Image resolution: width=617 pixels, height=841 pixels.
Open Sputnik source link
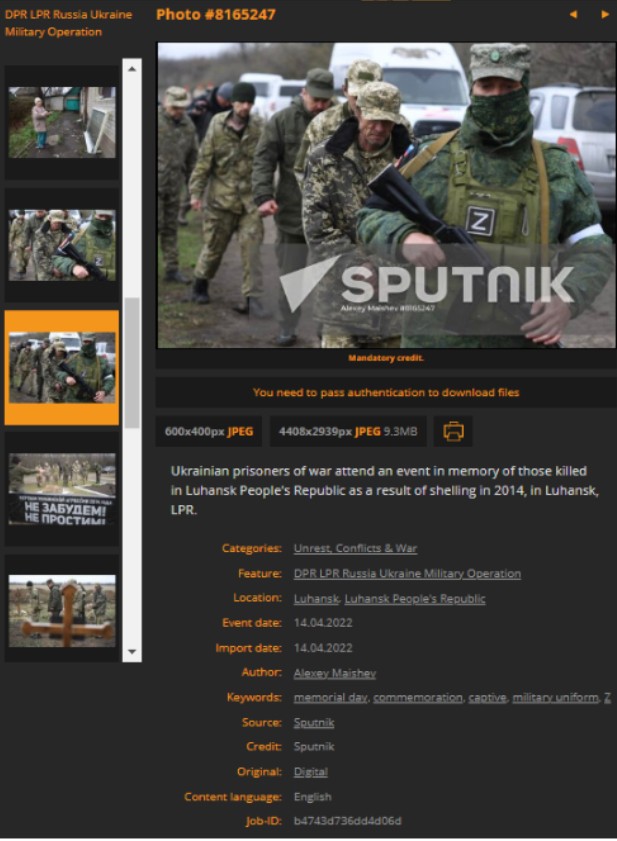(x=314, y=722)
